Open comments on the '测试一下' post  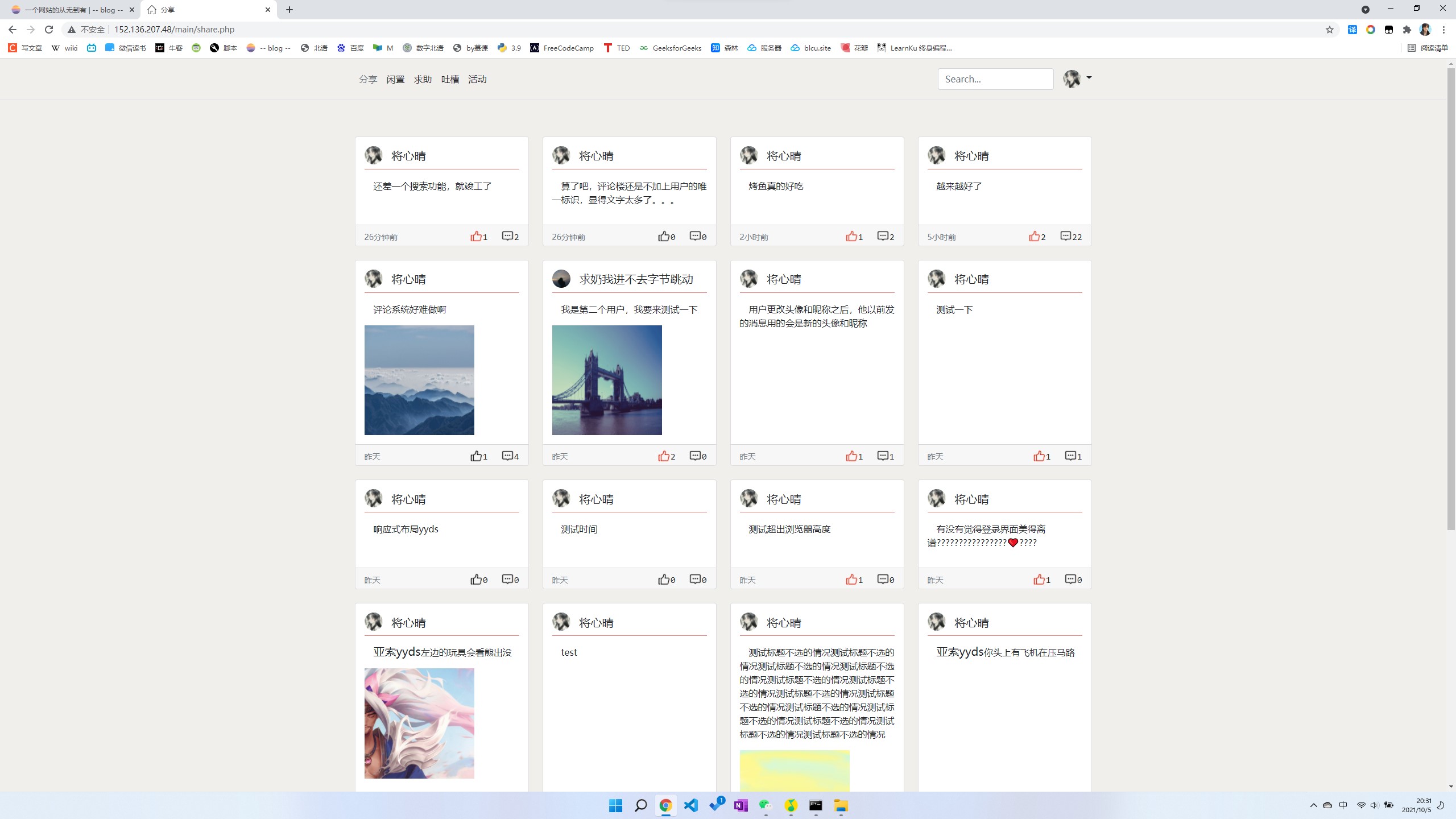(x=1070, y=456)
